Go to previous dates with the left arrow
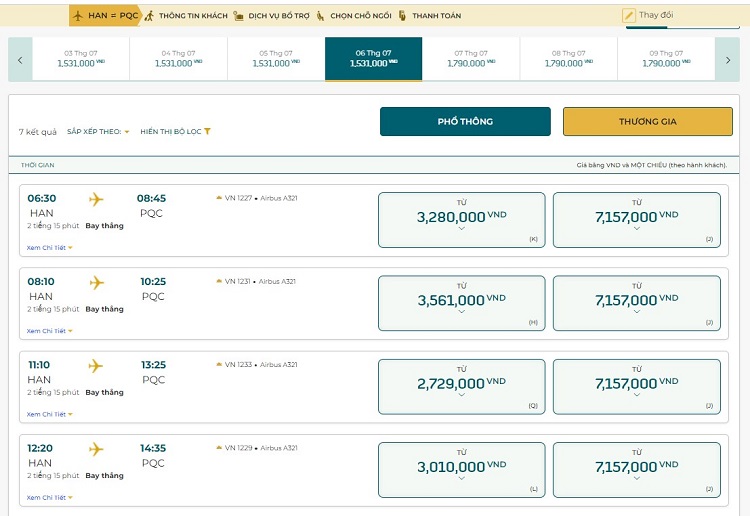750x516 pixels. (x=20, y=60)
